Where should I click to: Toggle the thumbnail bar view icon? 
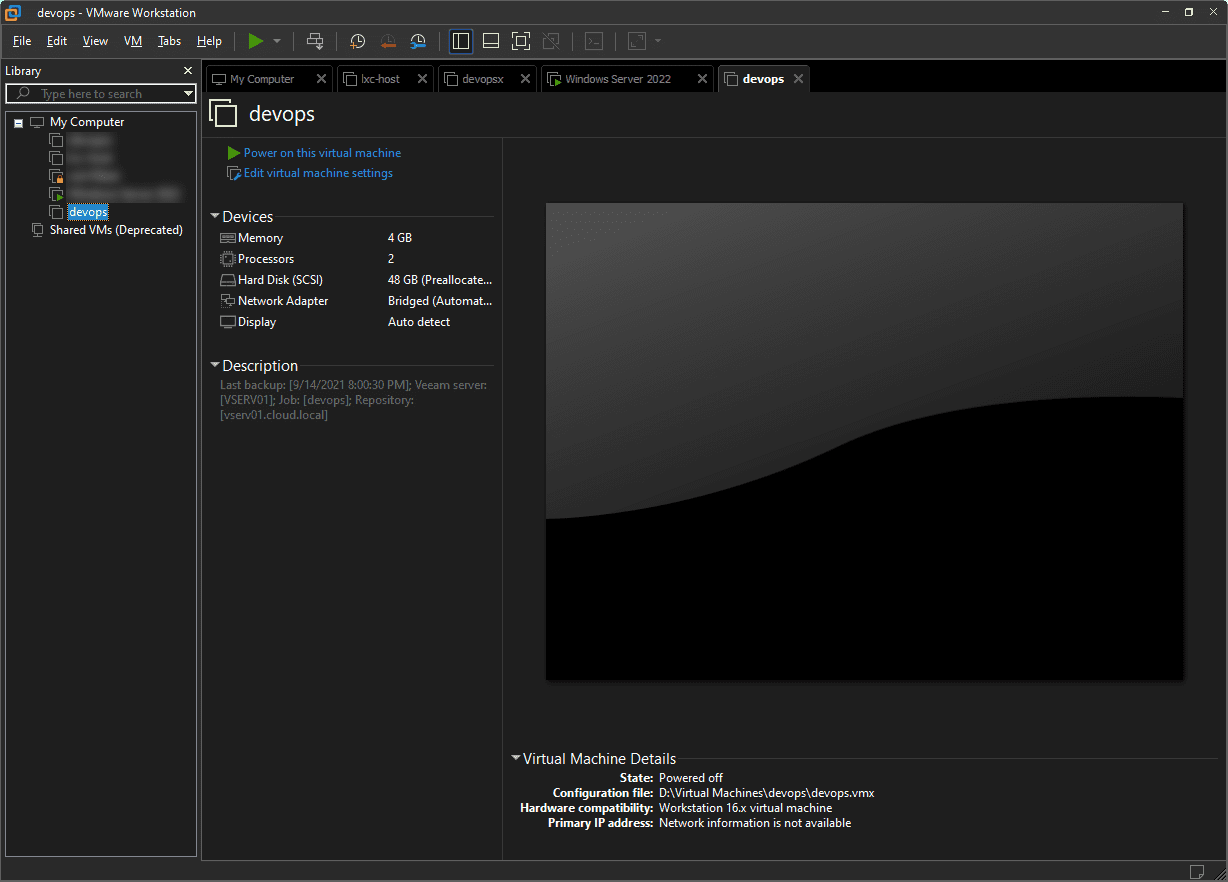491,41
